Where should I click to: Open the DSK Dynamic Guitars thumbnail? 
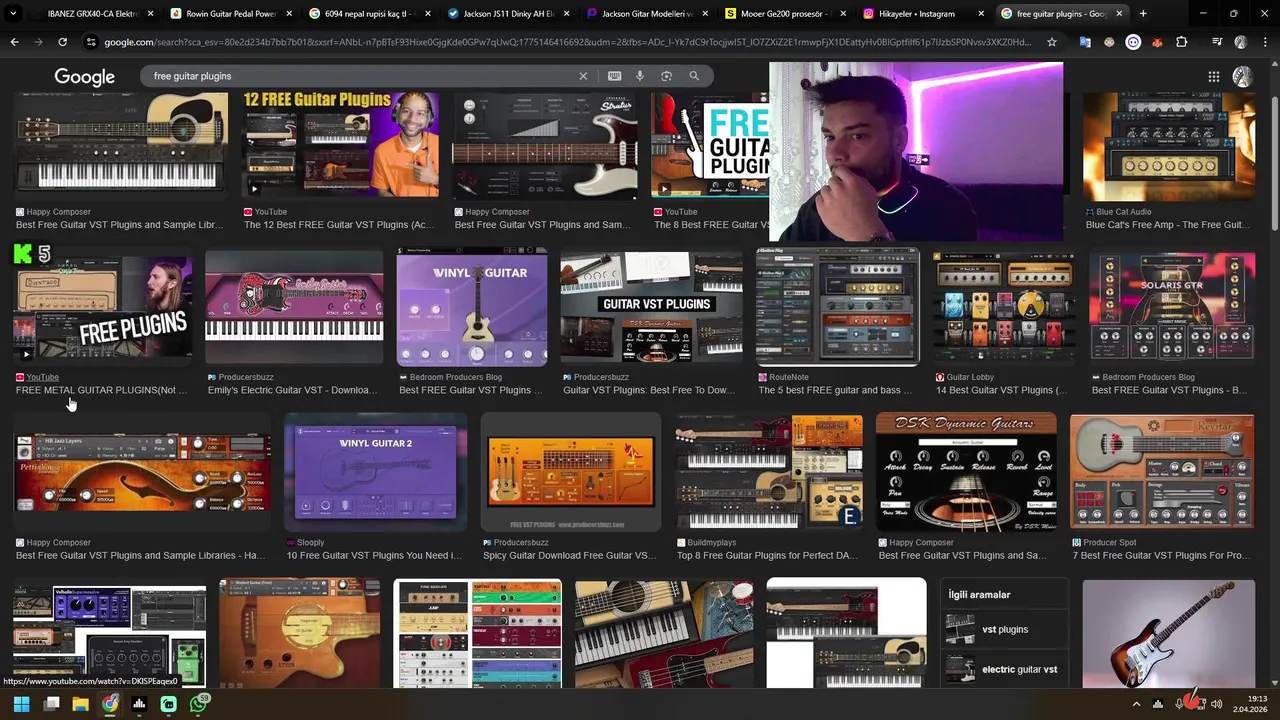click(966, 471)
